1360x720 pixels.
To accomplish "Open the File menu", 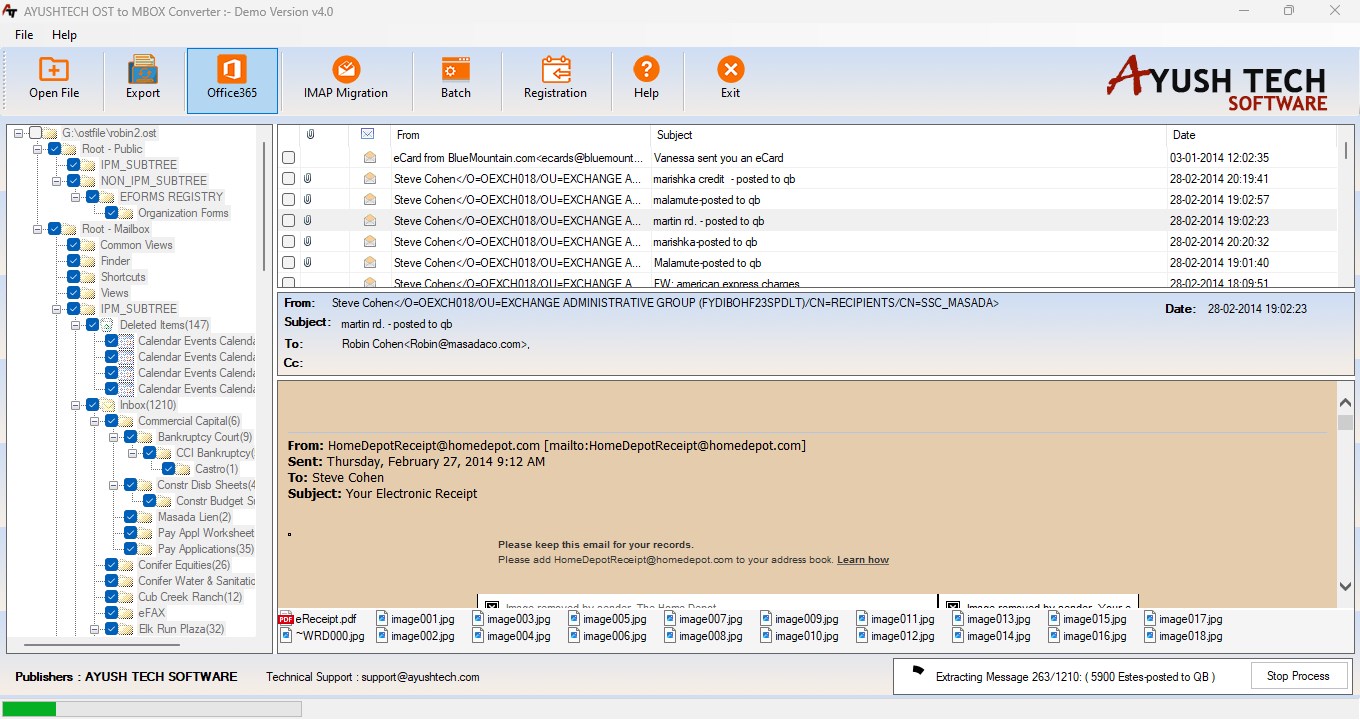I will 24,35.
